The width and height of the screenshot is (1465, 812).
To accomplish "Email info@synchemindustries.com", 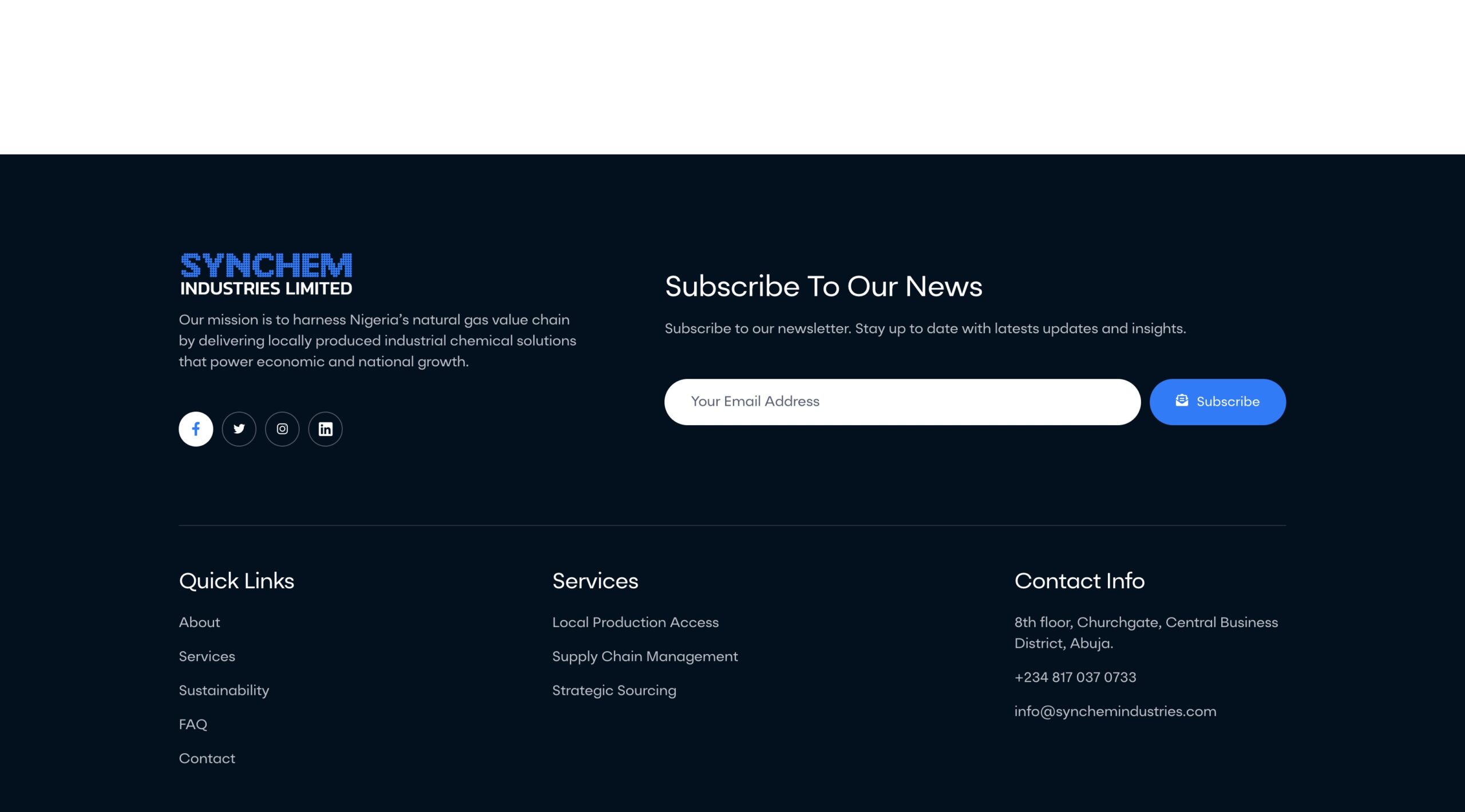I will [1115, 711].
